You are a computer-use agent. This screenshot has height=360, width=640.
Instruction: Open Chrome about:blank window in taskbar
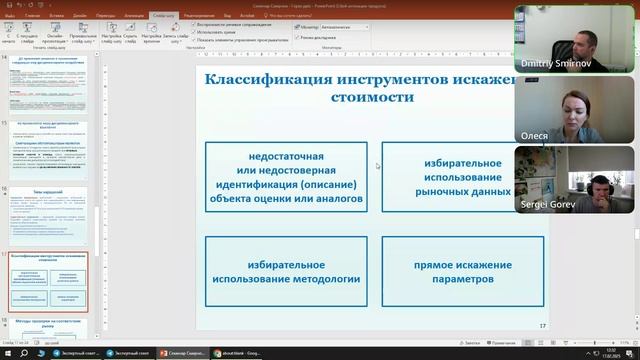click(237, 353)
